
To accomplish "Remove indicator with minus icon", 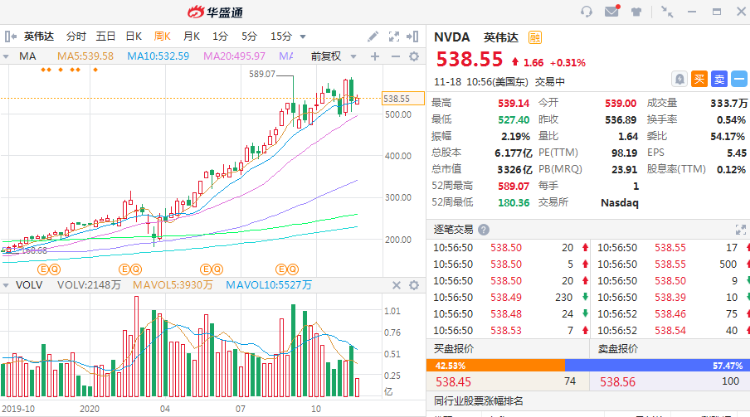I will coord(396,56).
